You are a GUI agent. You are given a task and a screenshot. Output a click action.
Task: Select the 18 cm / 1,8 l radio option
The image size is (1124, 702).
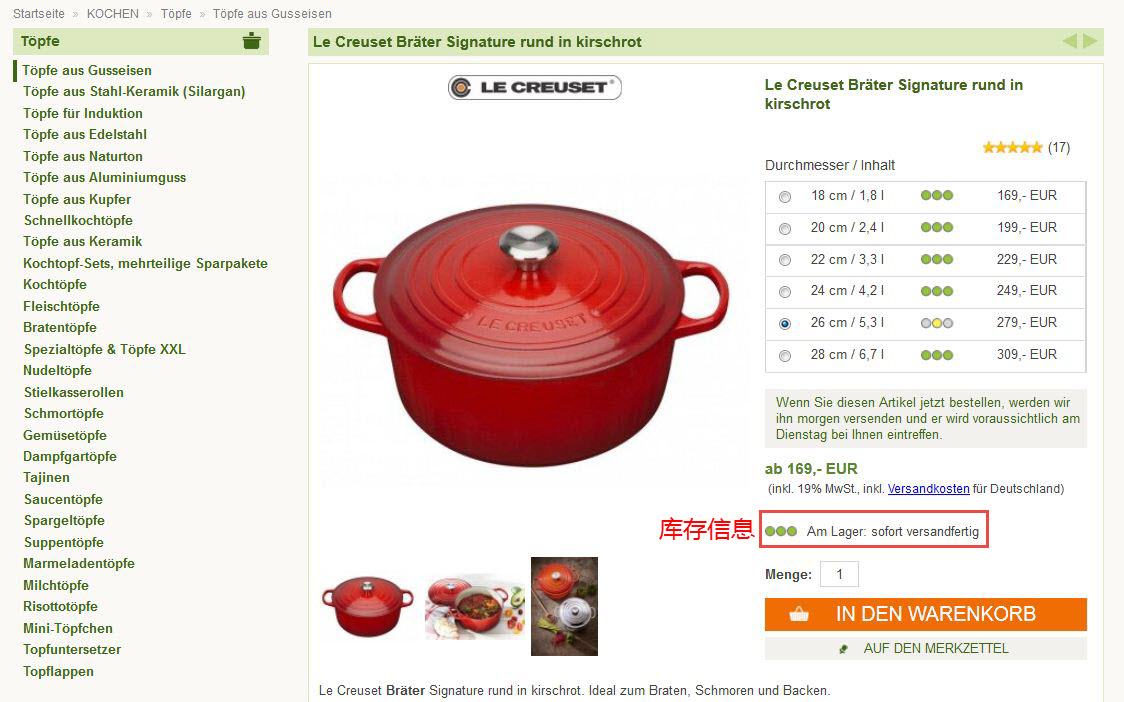point(785,196)
